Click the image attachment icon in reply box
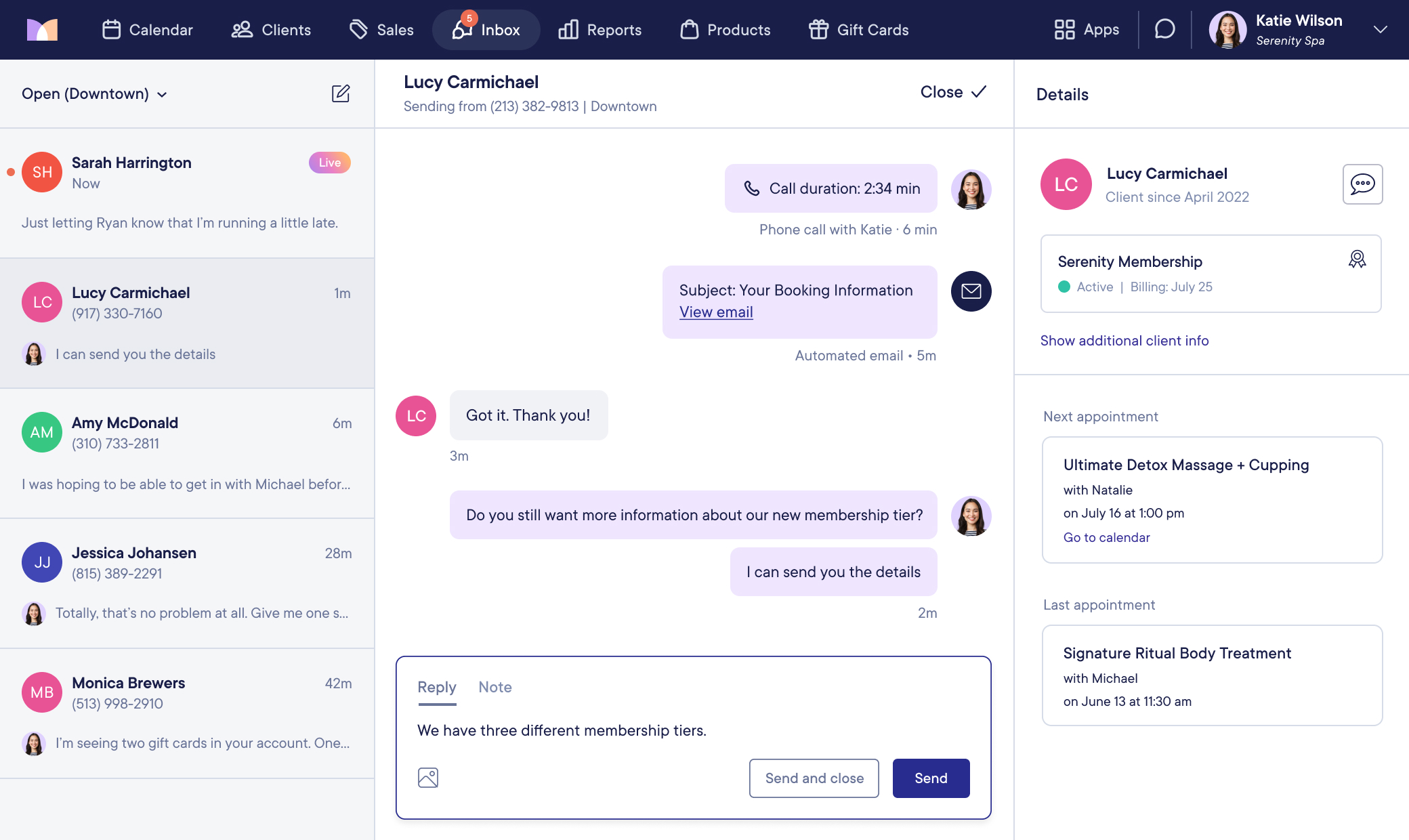The width and height of the screenshot is (1409, 840). coord(428,778)
